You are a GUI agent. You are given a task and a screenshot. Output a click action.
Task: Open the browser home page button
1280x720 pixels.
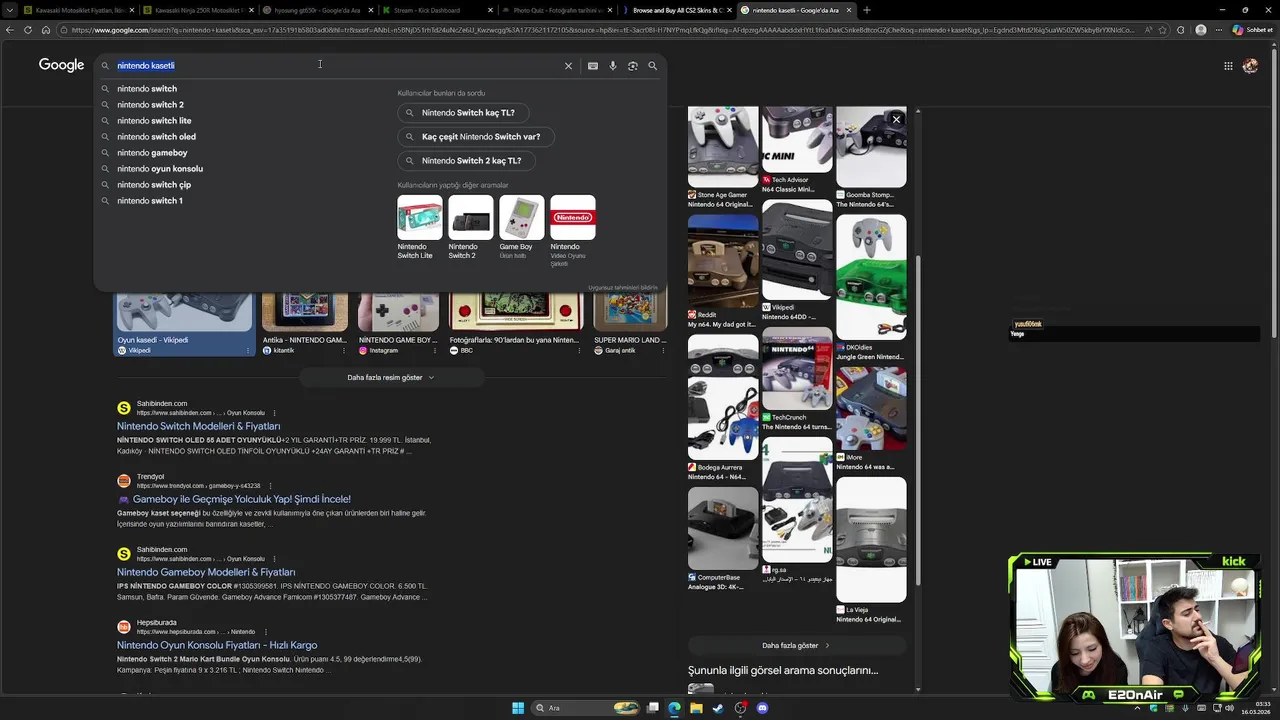45,30
